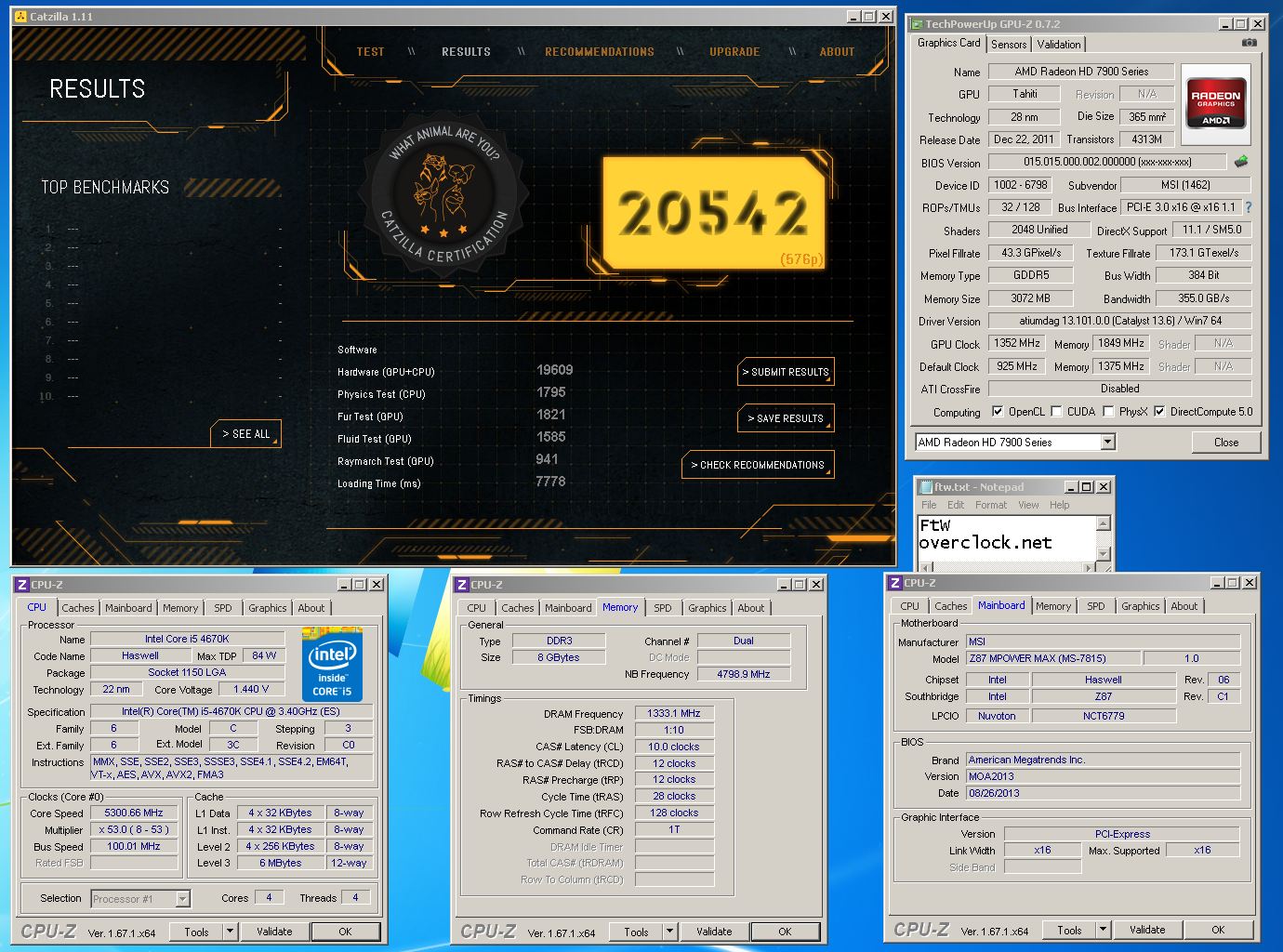Click the Loading Time 7778 value
The image size is (1283, 952).
[550, 482]
